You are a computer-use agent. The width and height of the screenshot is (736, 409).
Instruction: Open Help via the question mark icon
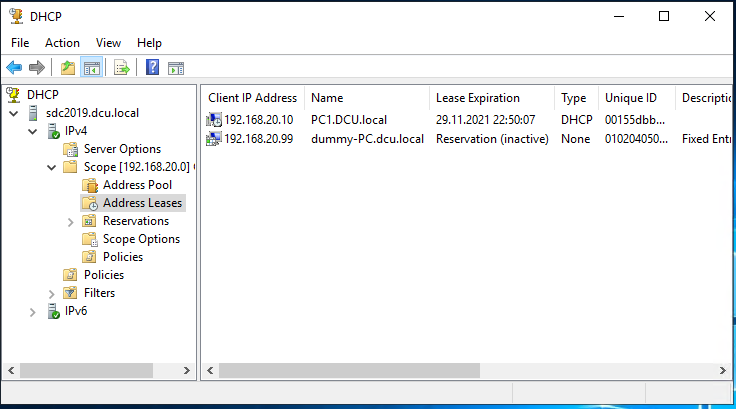(x=153, y=68)
